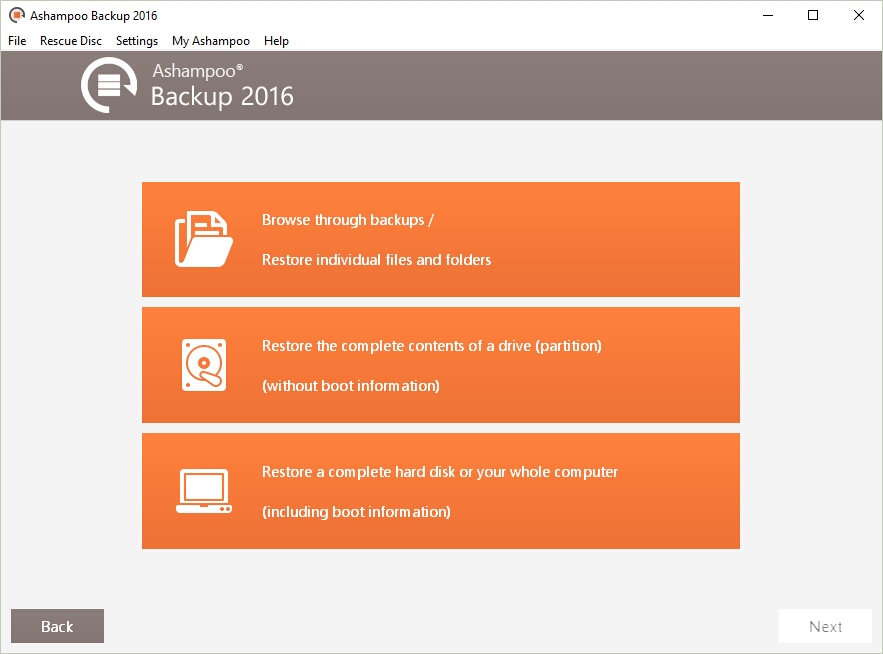Click the Ashampoo Backup logo in the header
883x654 pixels.
(109, 85)
